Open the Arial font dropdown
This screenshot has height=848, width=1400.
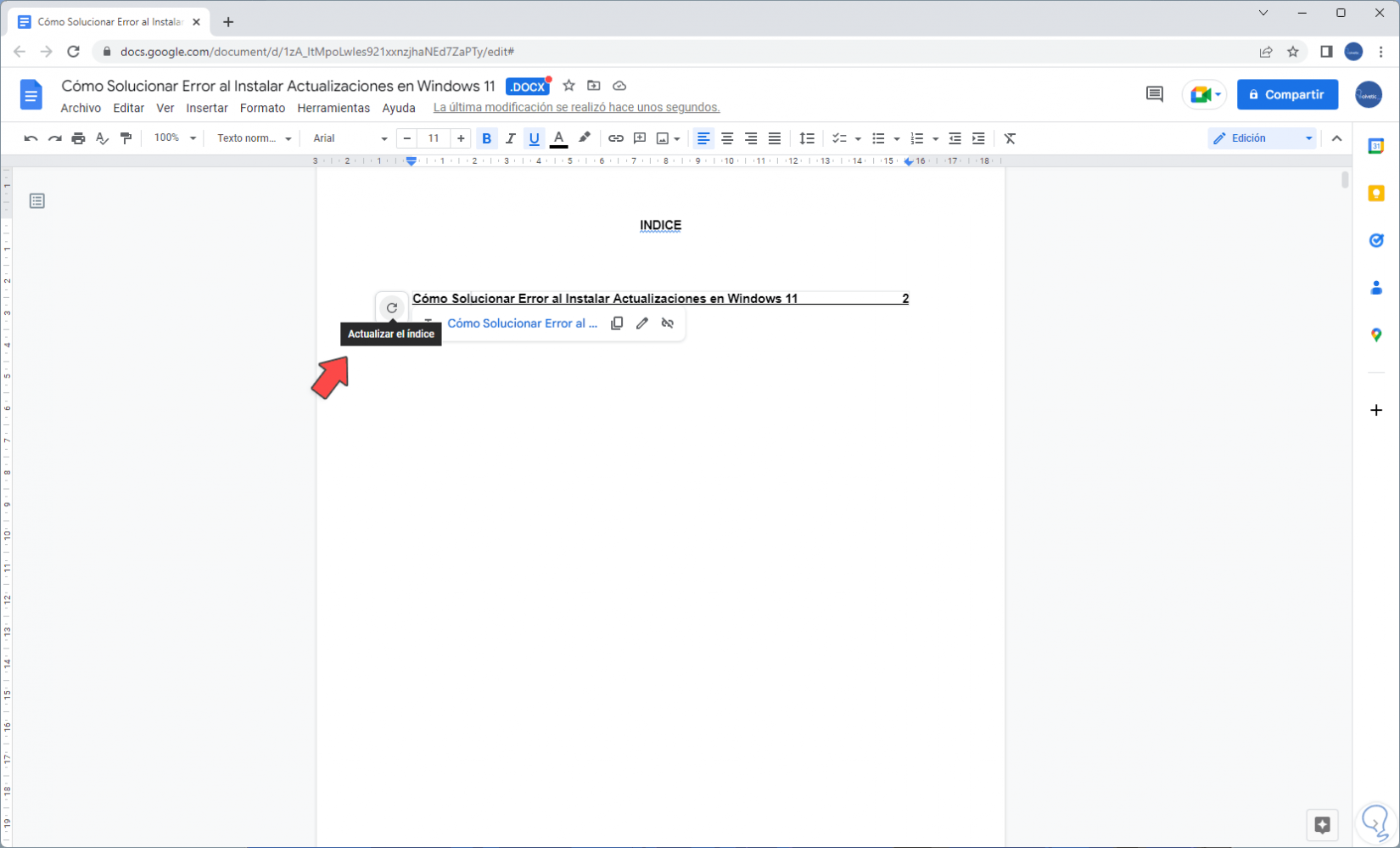(x=350, y=138)
